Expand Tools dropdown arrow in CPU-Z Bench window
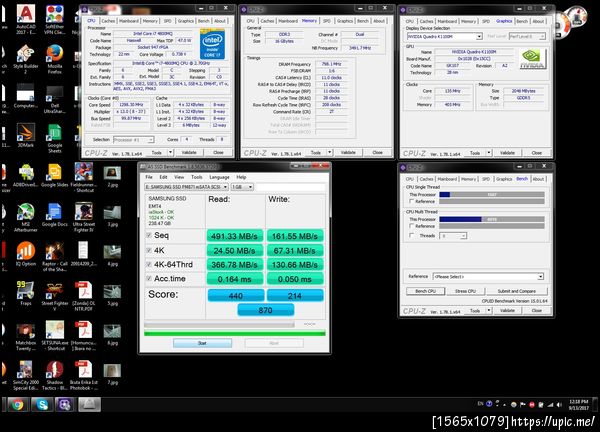This screenshot has width=600, height=432. click(489, 311)
